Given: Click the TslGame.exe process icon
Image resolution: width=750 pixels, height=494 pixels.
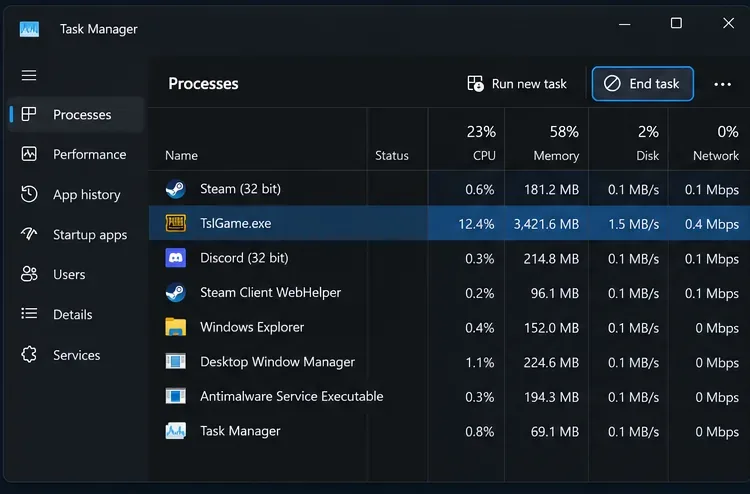Looking at the screenshot, I should 176,223.
